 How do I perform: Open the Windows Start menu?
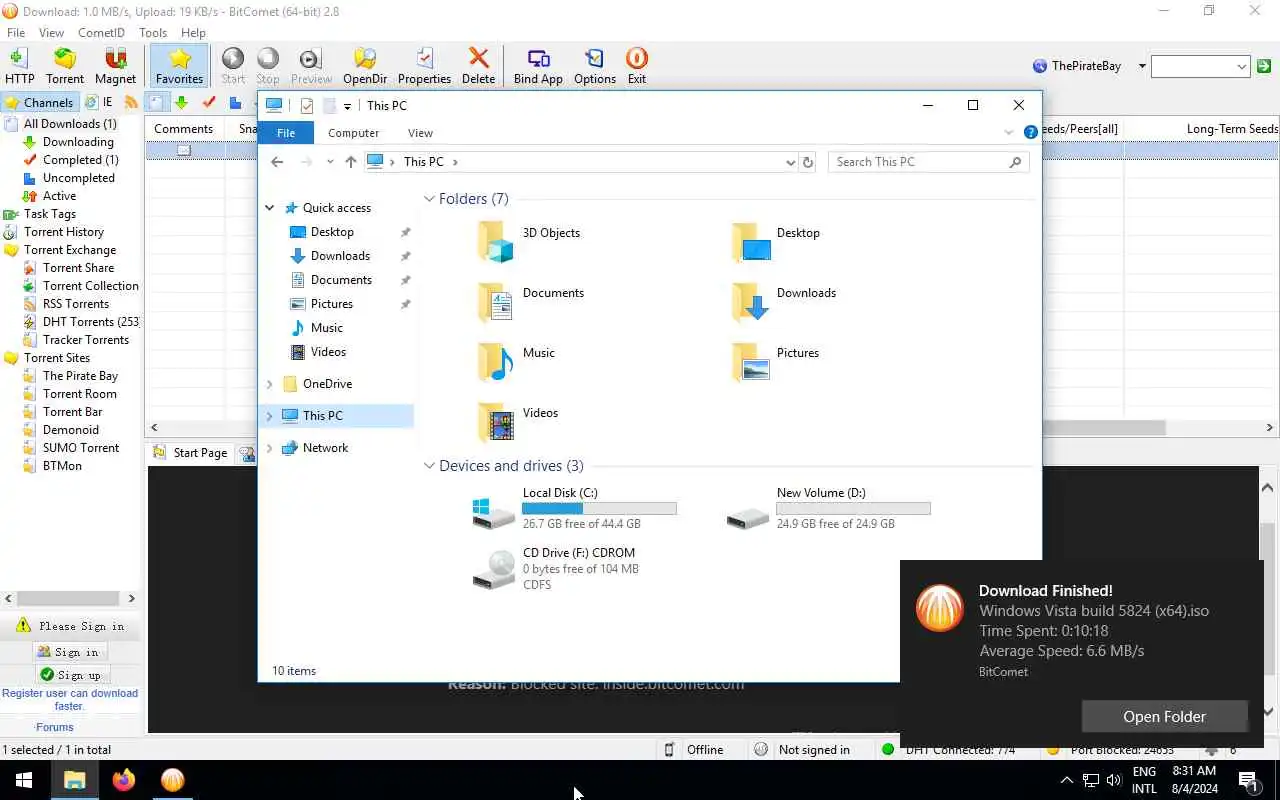tap(24, 780)
